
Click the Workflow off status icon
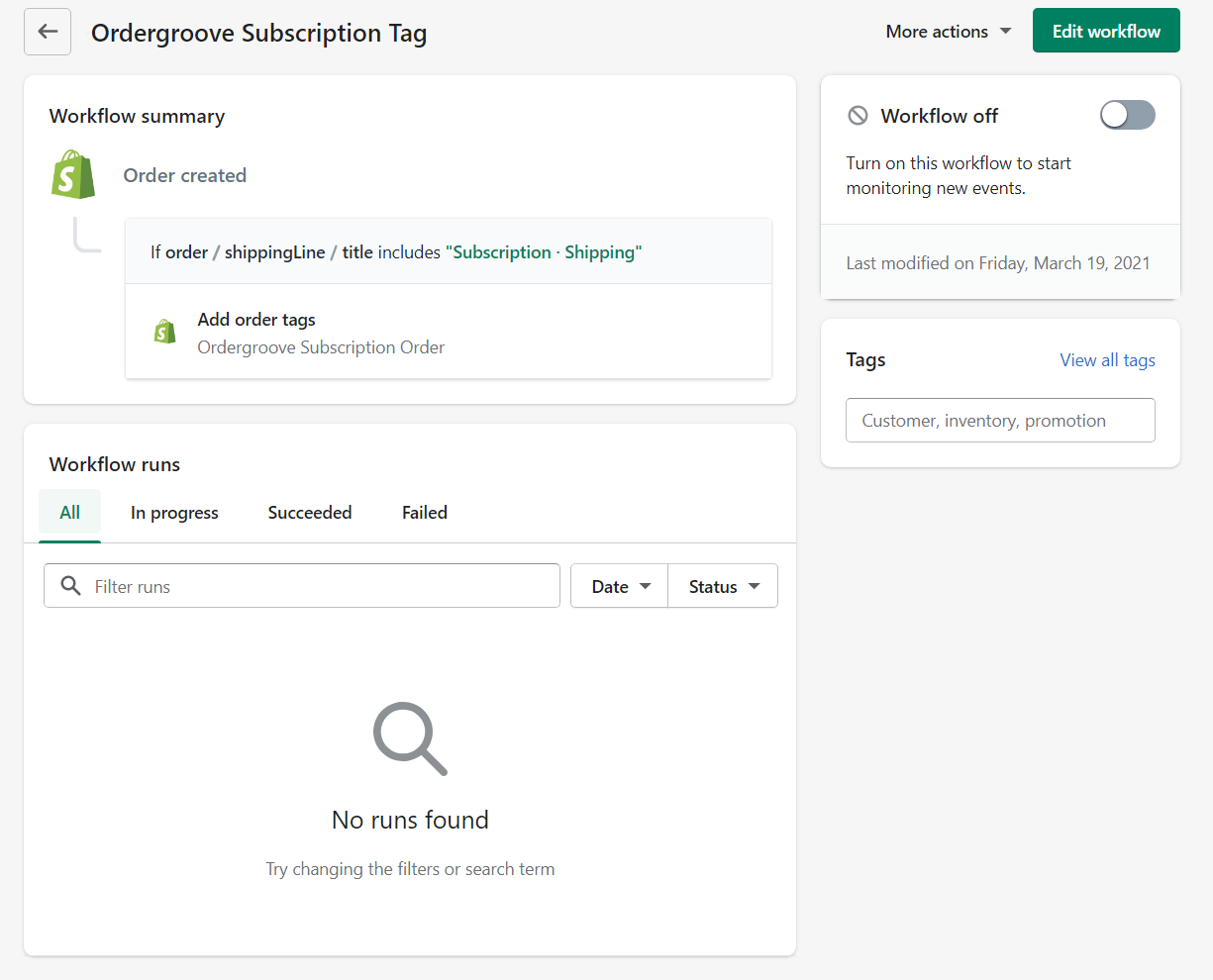pos(858,115)
